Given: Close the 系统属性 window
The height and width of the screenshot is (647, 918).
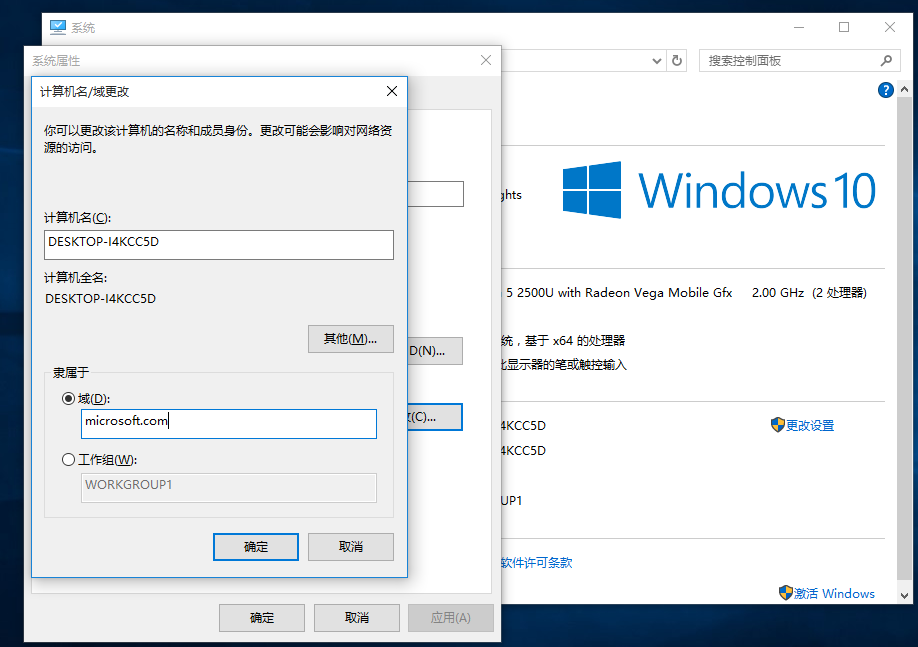Looking at the screenshot, I should (x=485, y=60).
